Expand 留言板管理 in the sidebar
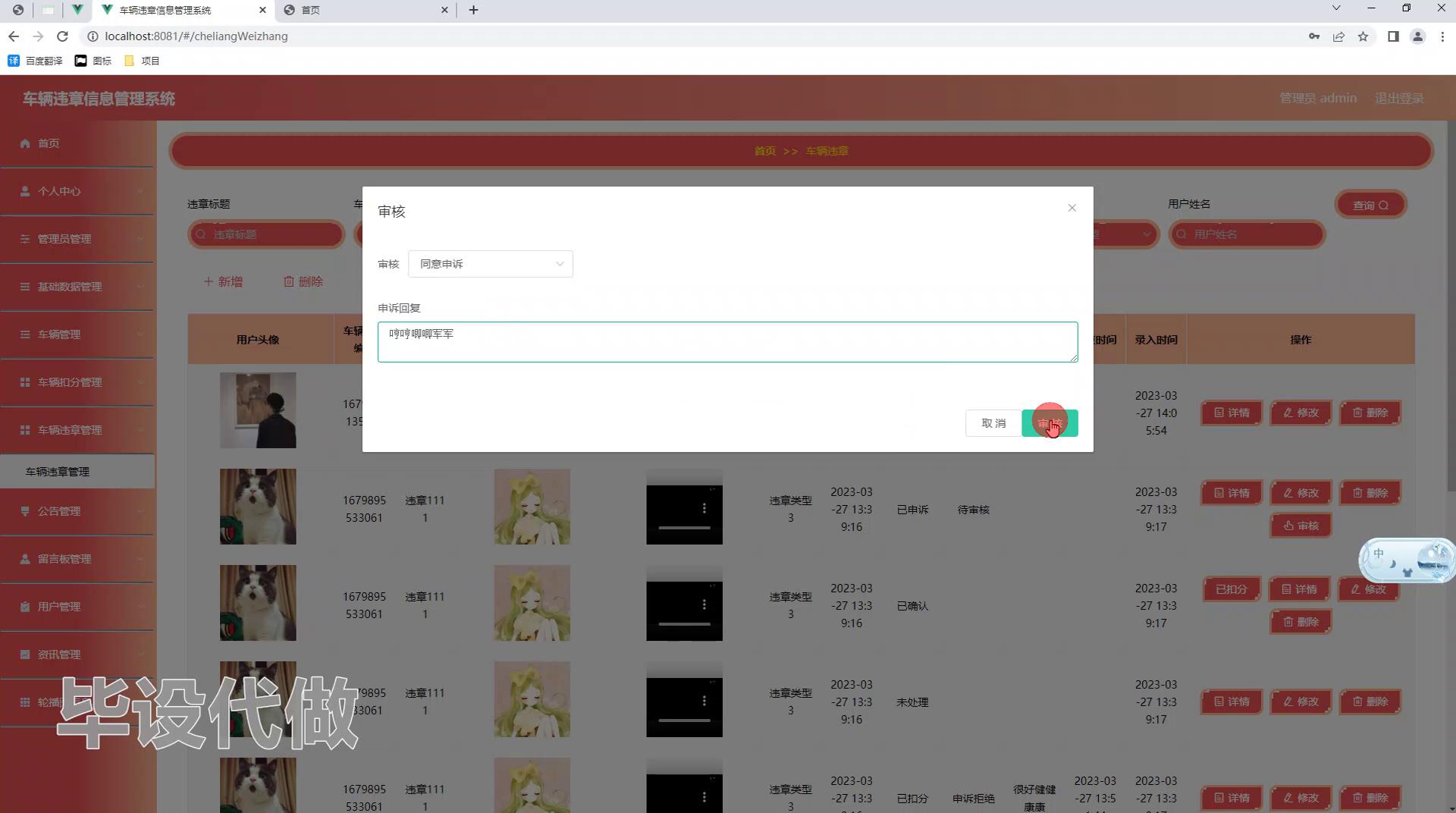 (77, 559)
